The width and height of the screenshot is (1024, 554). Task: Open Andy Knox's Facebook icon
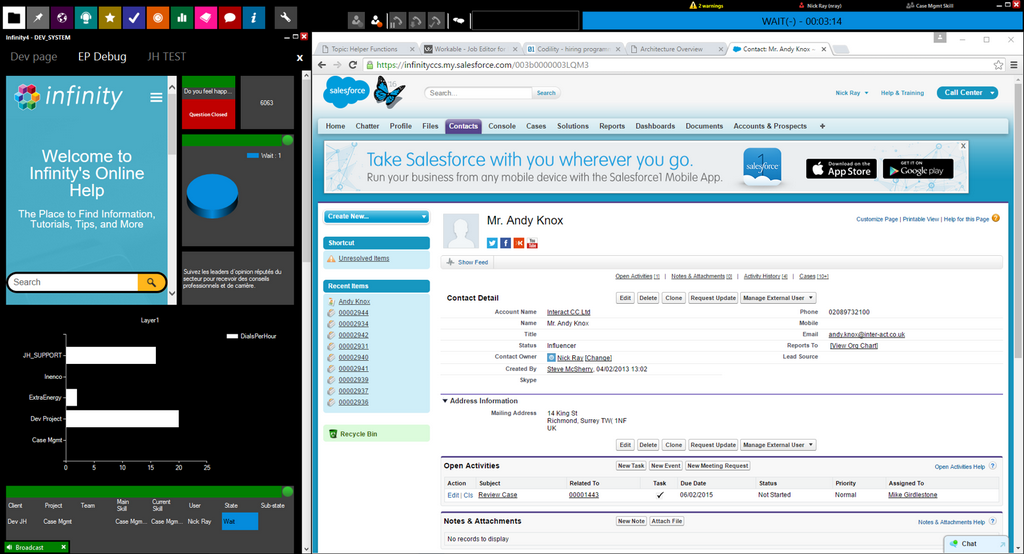click(505, 243)
